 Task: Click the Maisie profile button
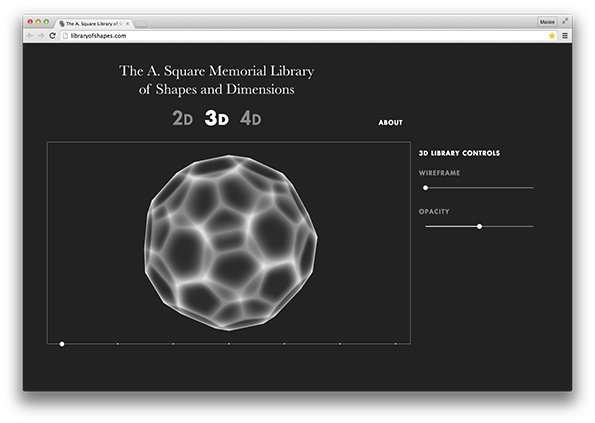[x=547, y=22]
